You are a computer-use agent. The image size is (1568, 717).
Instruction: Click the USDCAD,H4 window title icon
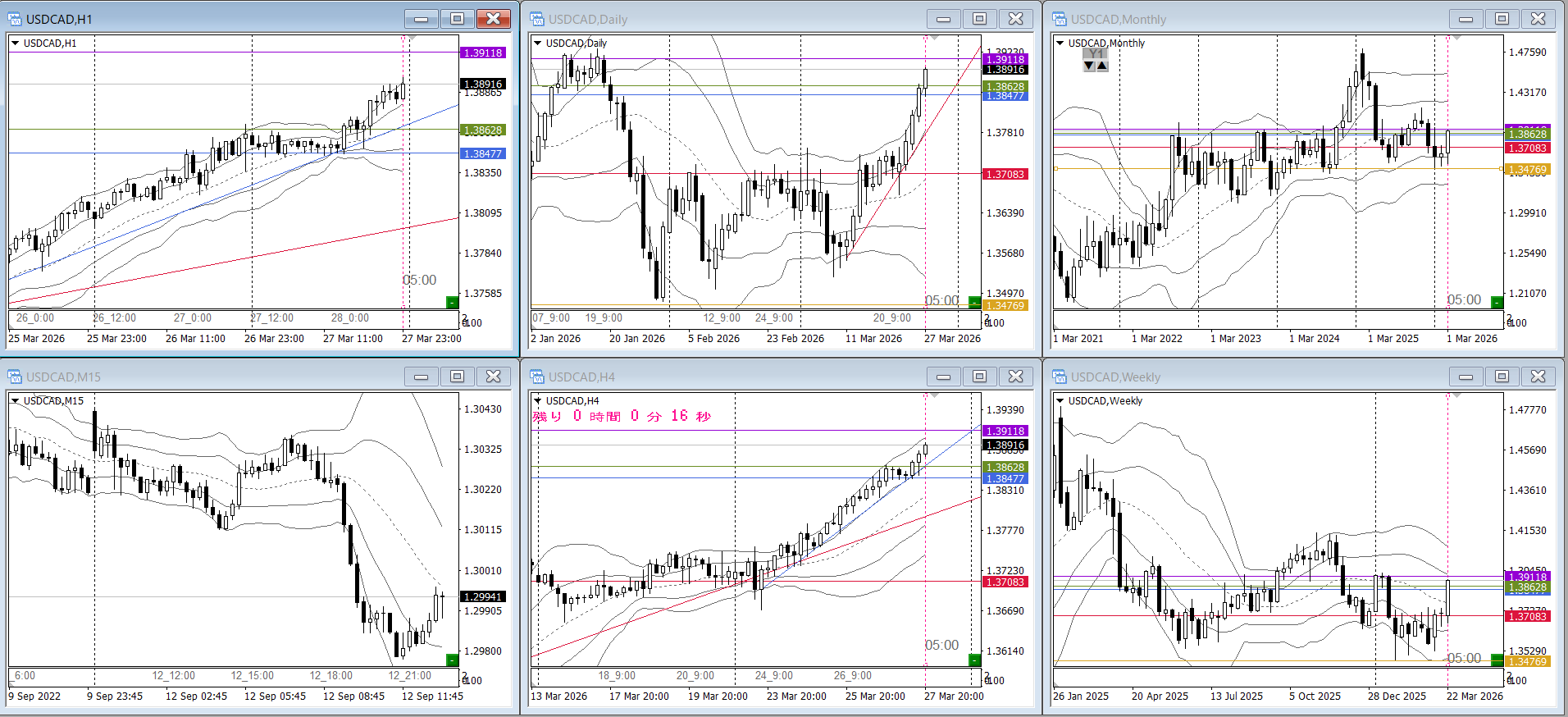click(537, 377)
